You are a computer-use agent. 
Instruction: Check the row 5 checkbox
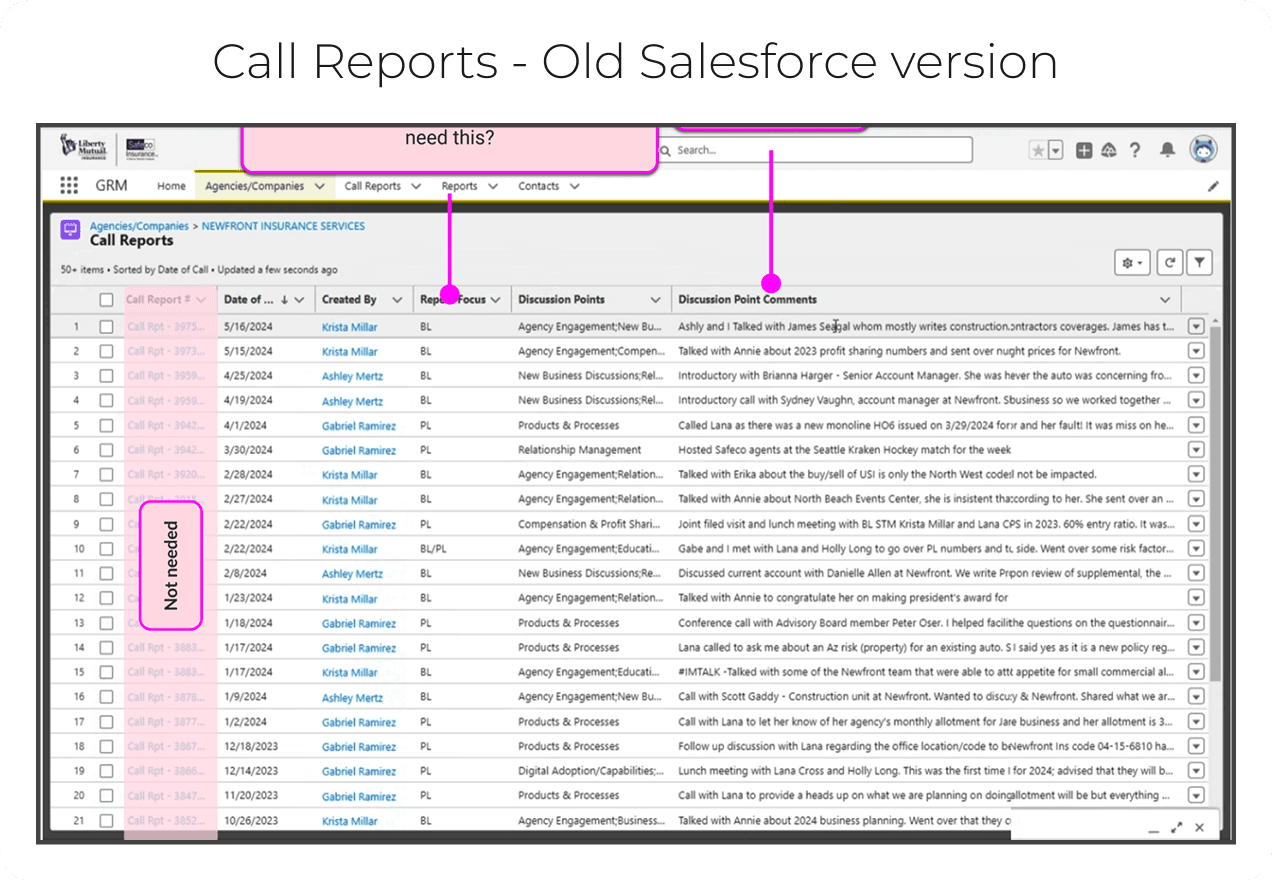pos(106,425)
